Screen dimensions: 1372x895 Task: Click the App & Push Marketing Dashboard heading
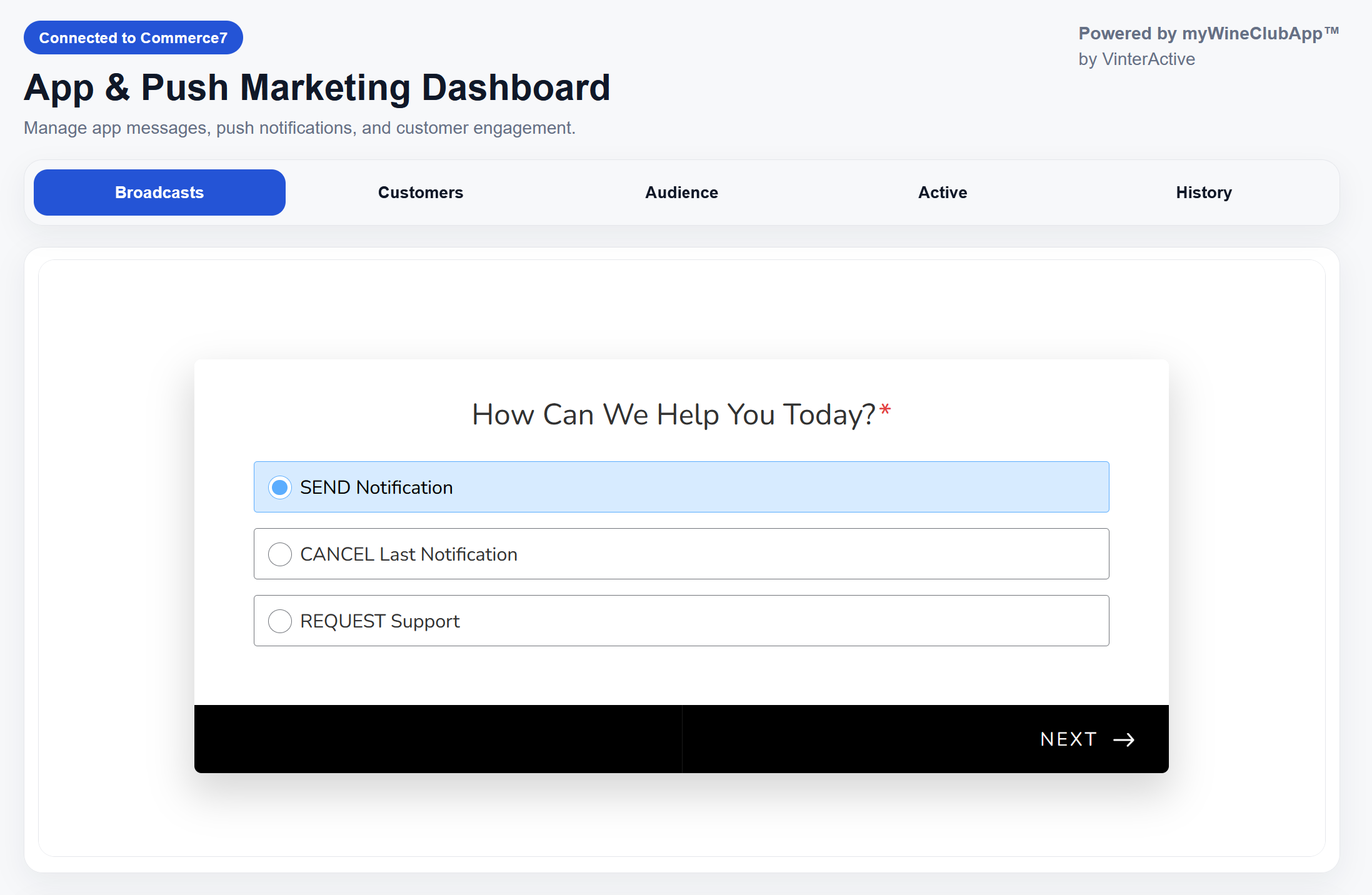point(317,87)
